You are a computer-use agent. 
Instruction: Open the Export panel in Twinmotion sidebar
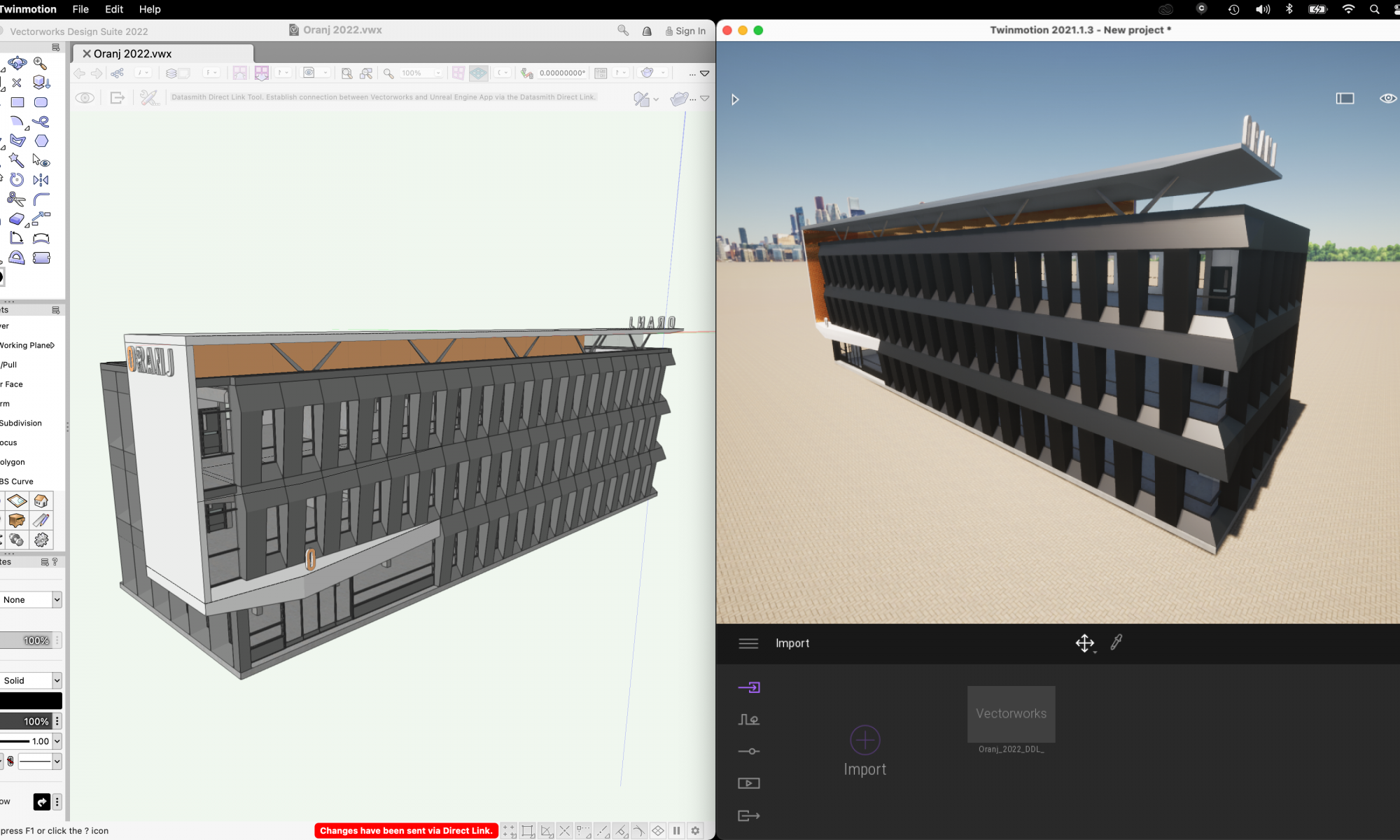748,815
